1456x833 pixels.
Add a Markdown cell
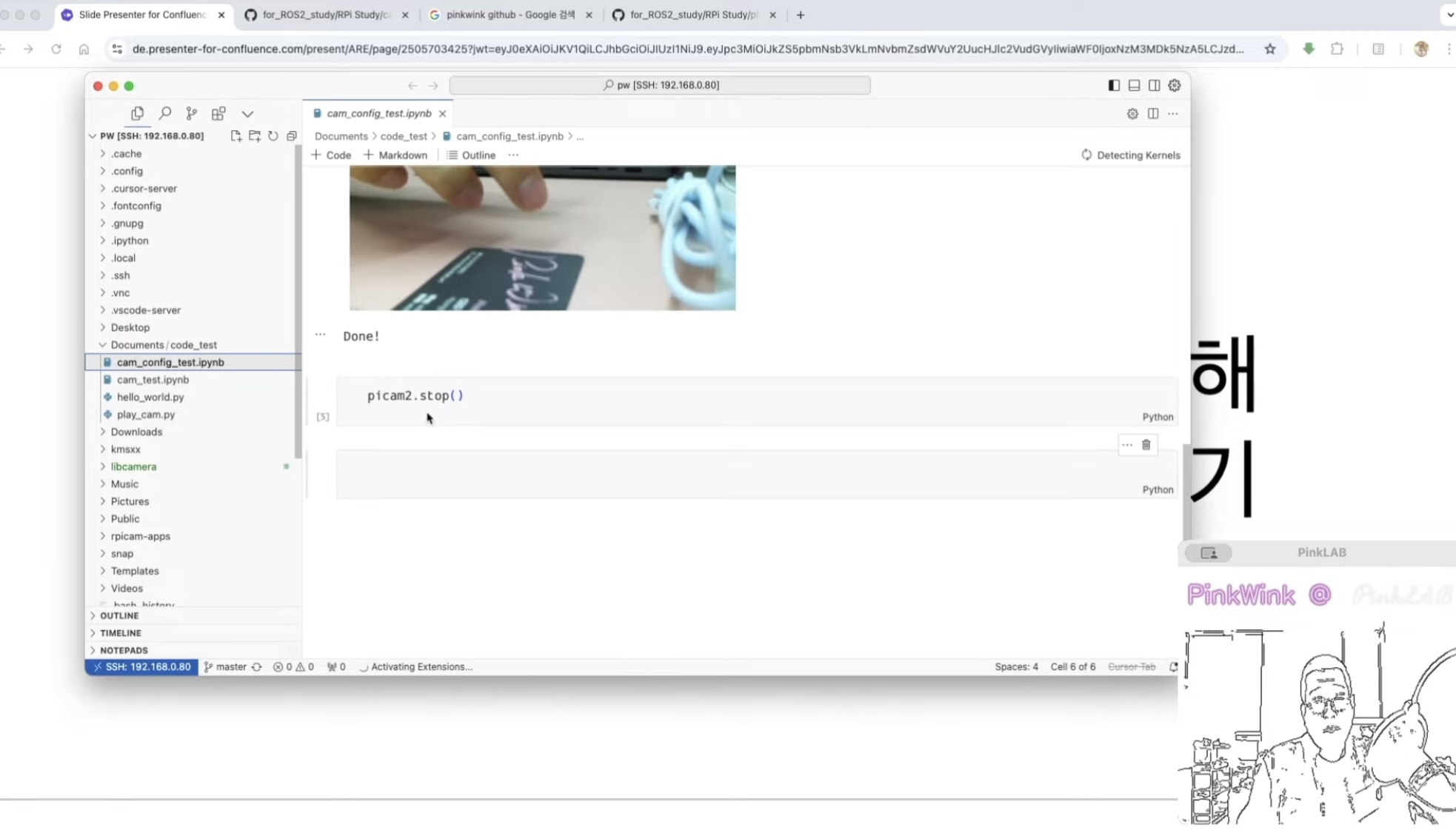[395, 155]
